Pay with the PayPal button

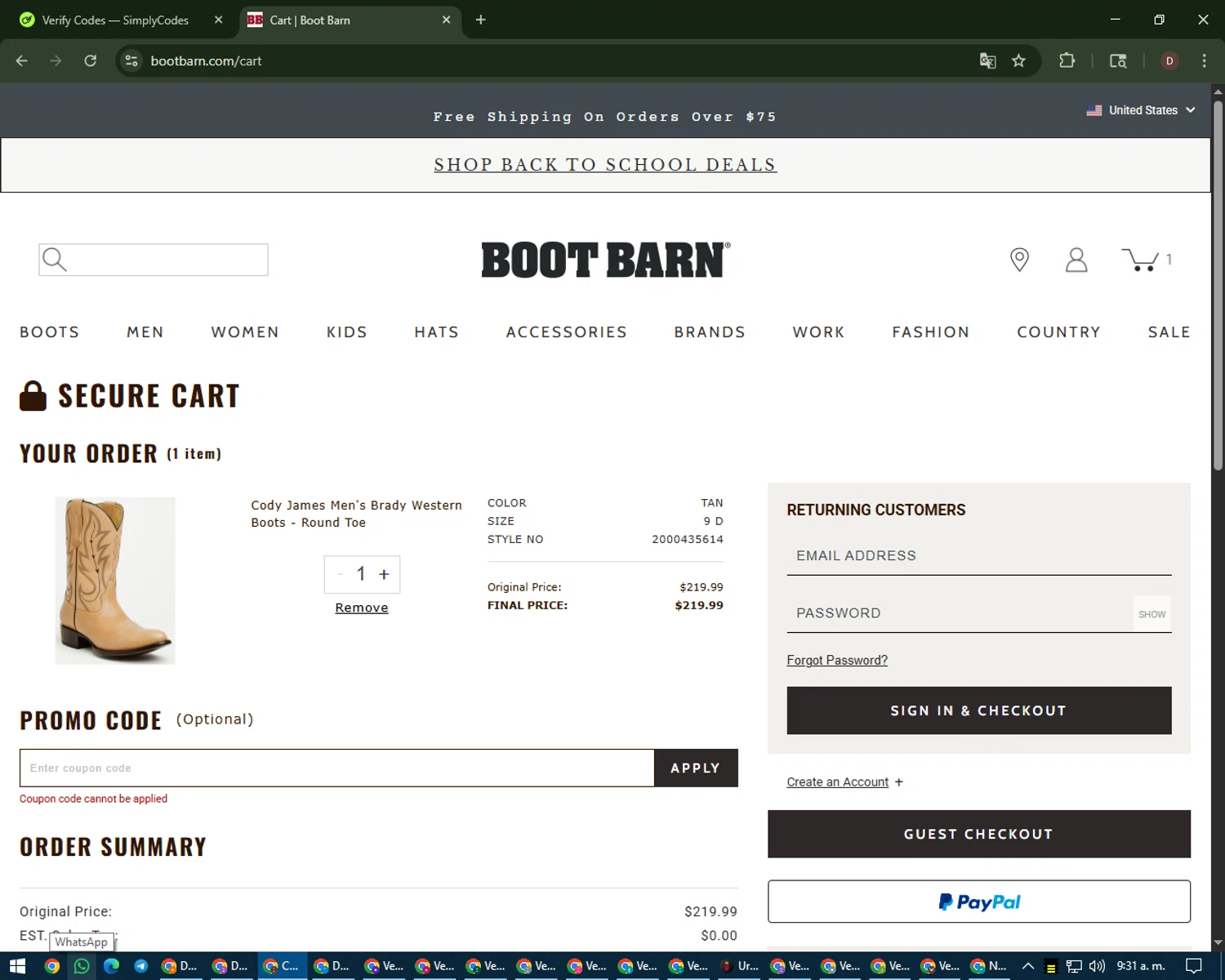(979, 902)
